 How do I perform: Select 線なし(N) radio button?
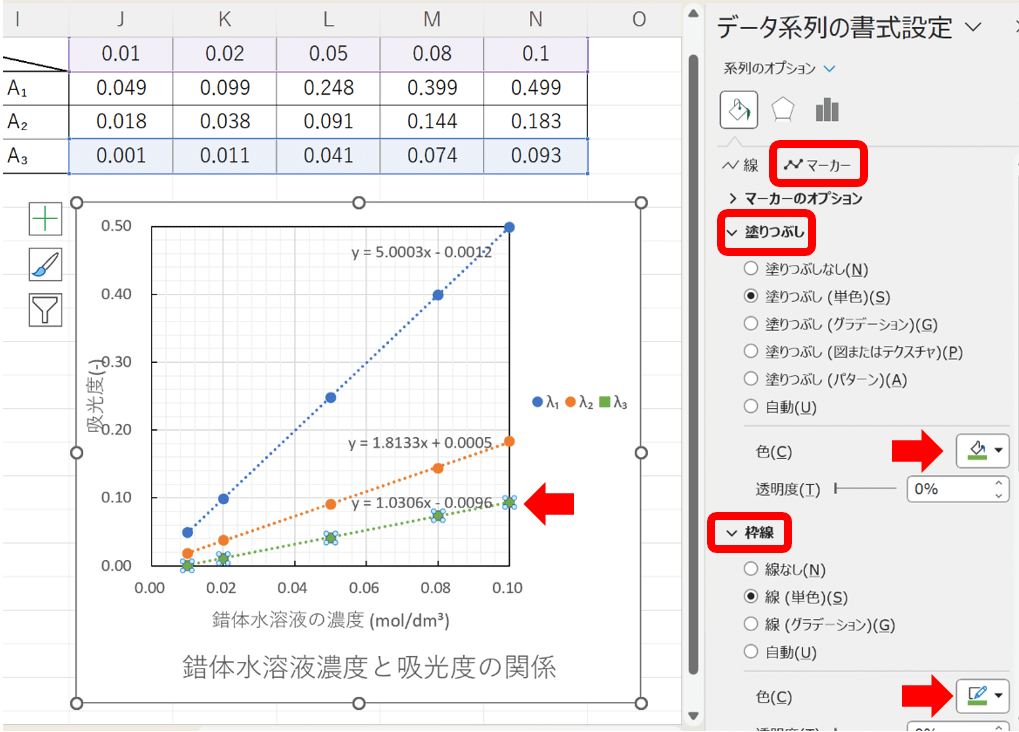[751, 569]
